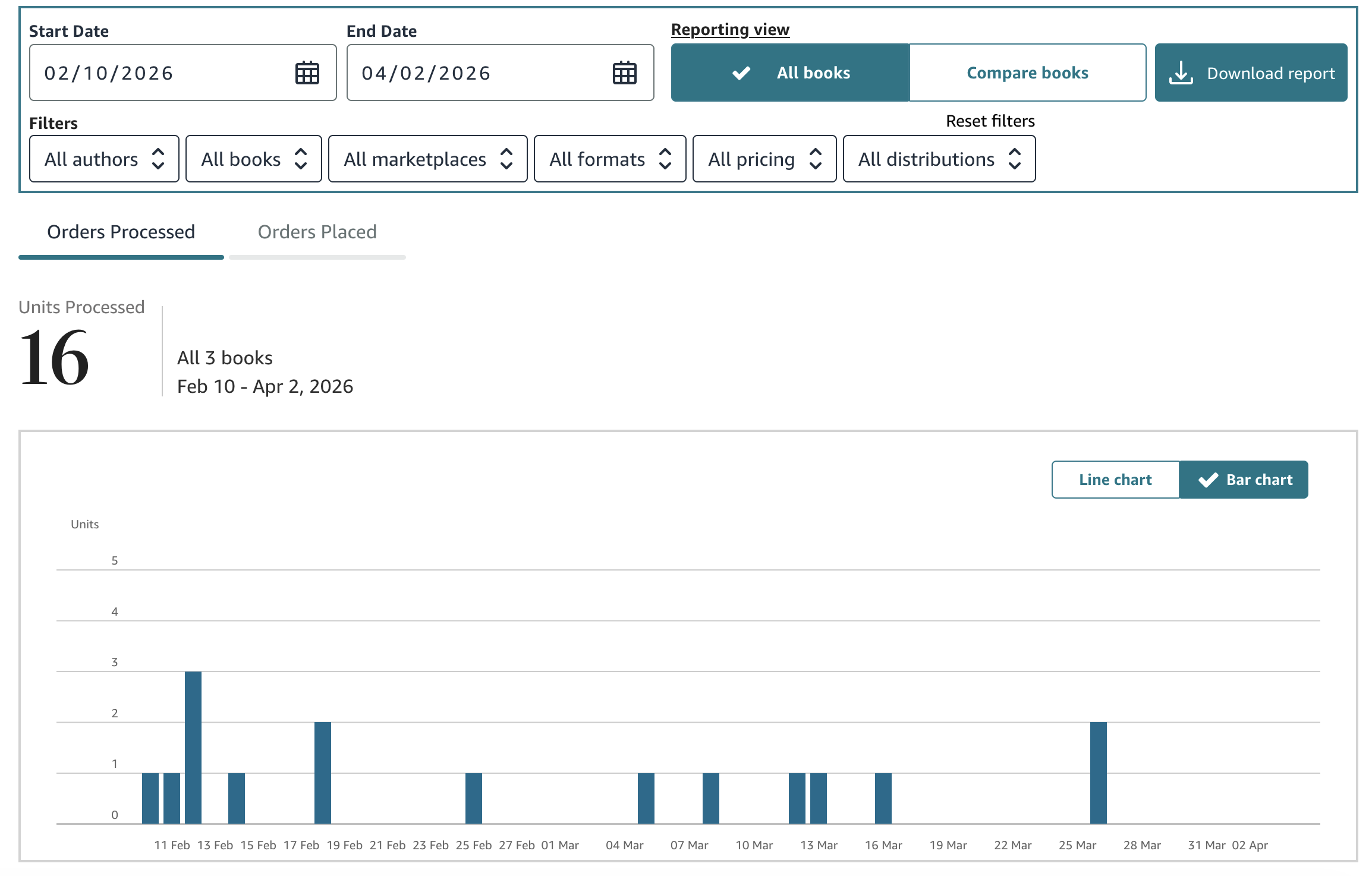Click the download arrow icon

1181,73
